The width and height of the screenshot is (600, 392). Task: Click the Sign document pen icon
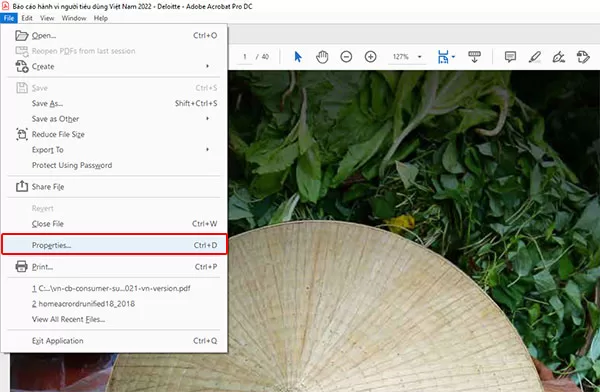tap(559, 57)
